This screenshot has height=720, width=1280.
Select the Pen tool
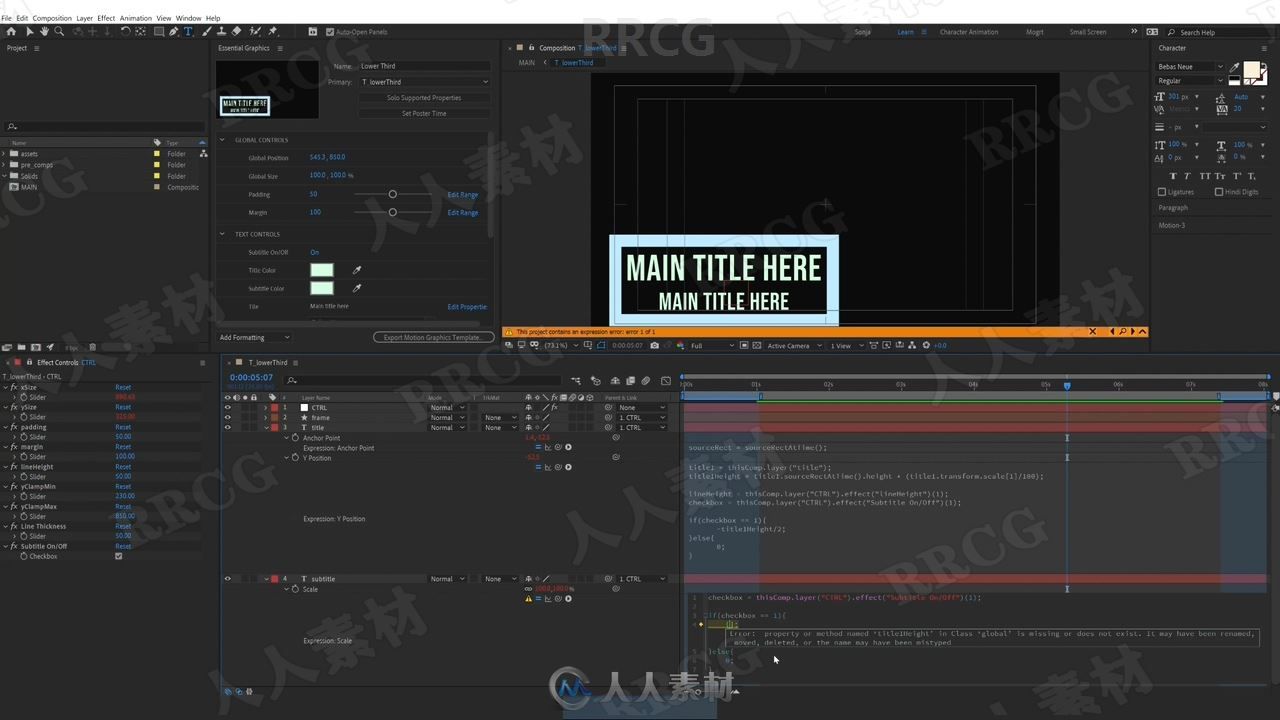pos(174,32)
